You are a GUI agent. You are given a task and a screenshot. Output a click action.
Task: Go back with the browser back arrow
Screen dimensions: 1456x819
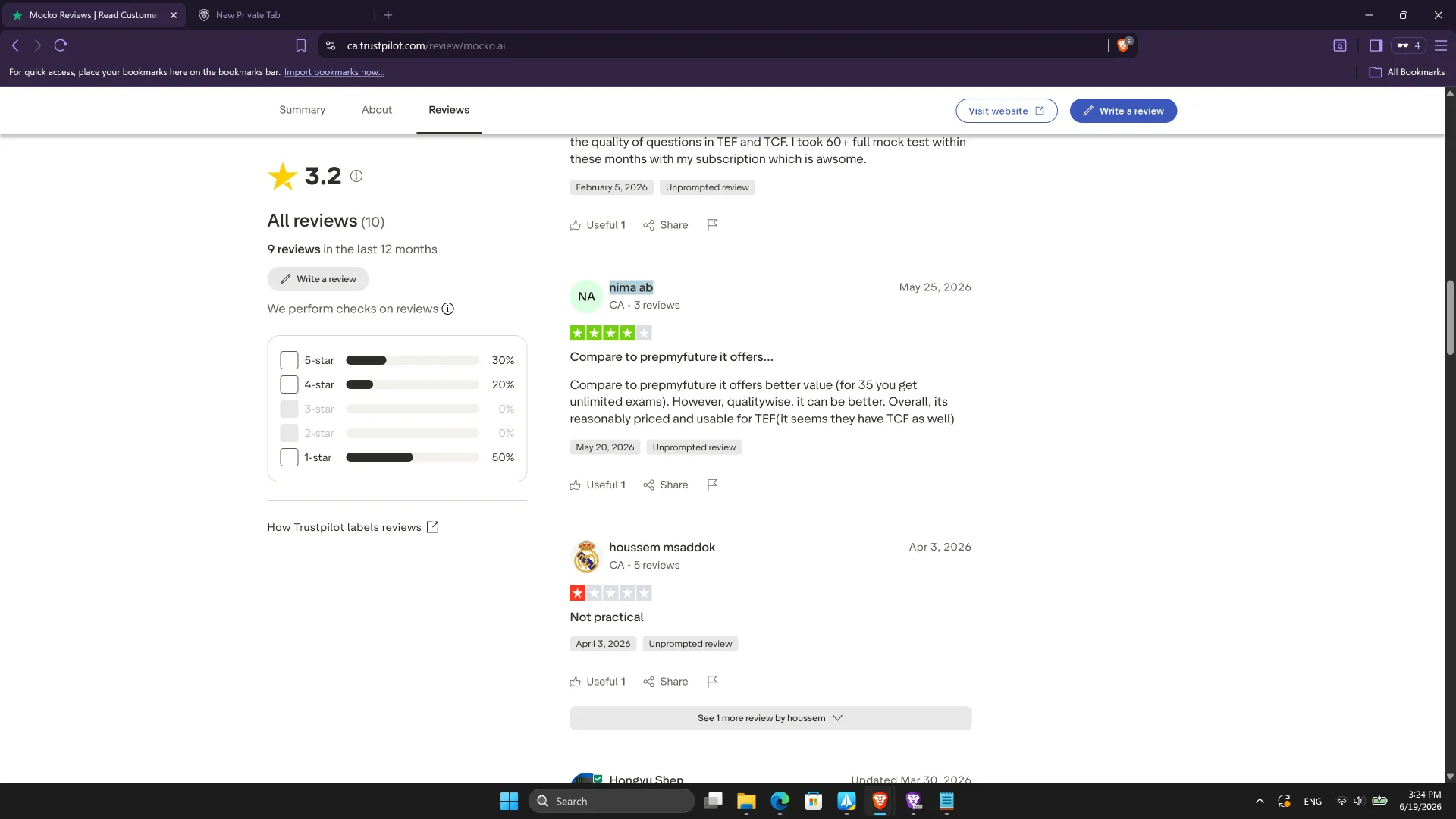(15, 45)
